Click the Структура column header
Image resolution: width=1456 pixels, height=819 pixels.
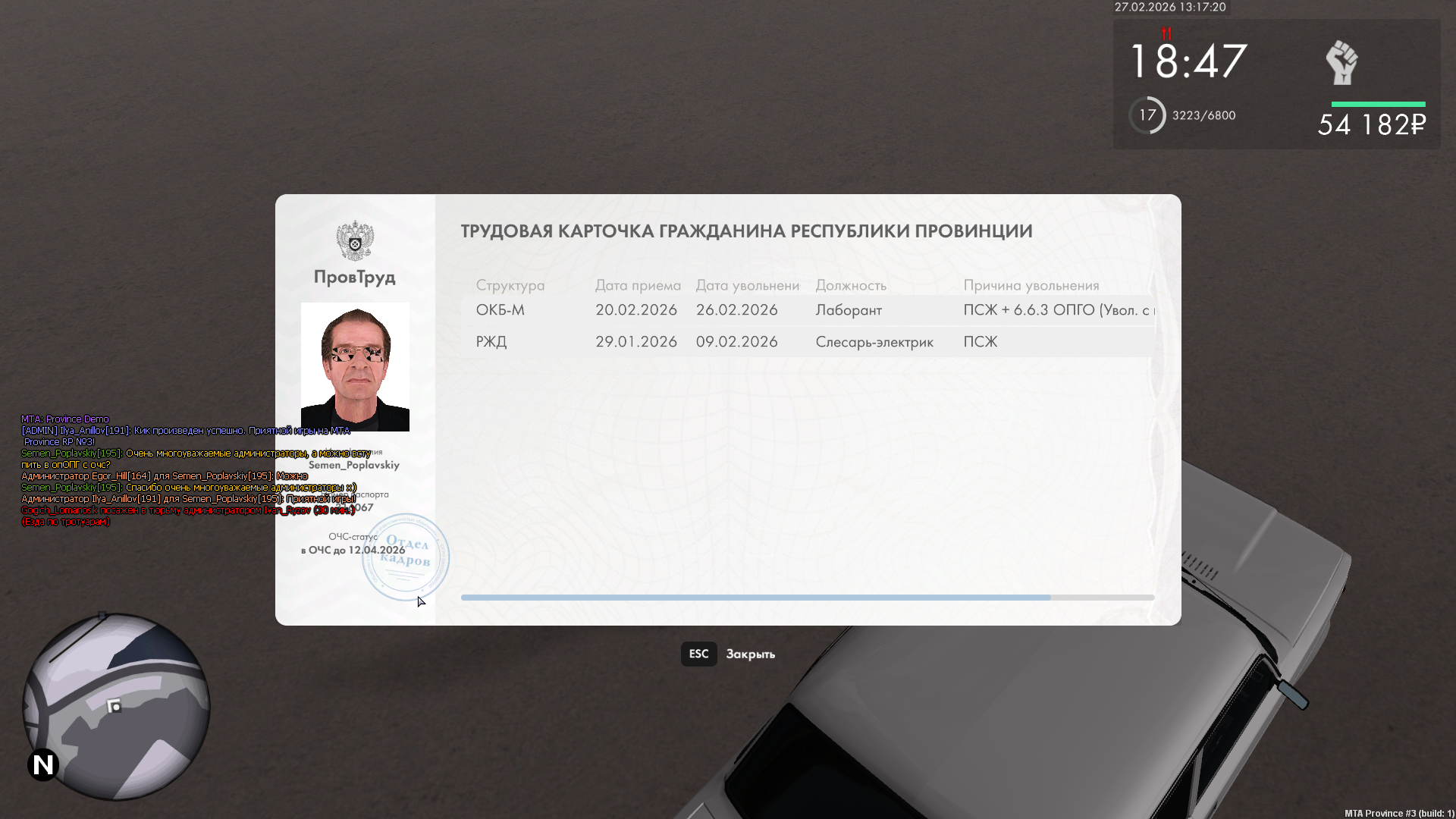[510, 285]
